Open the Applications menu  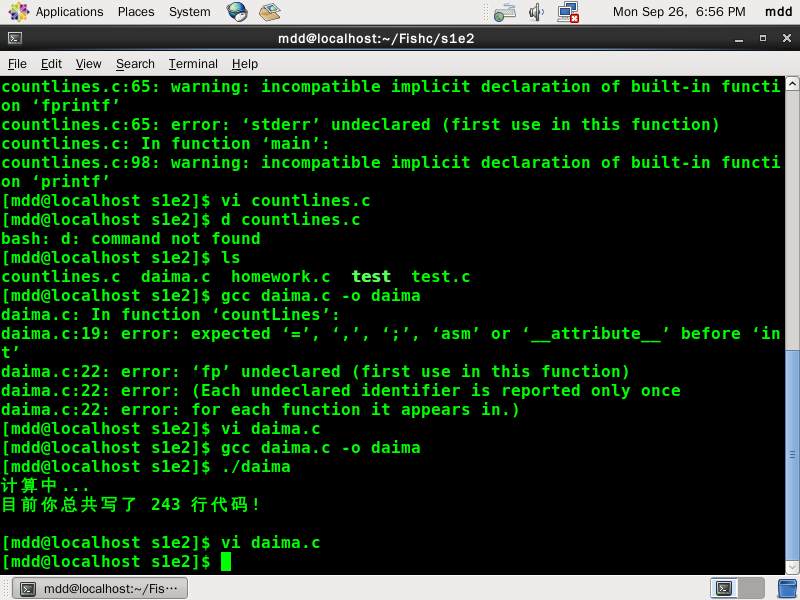tap(69, 12)
